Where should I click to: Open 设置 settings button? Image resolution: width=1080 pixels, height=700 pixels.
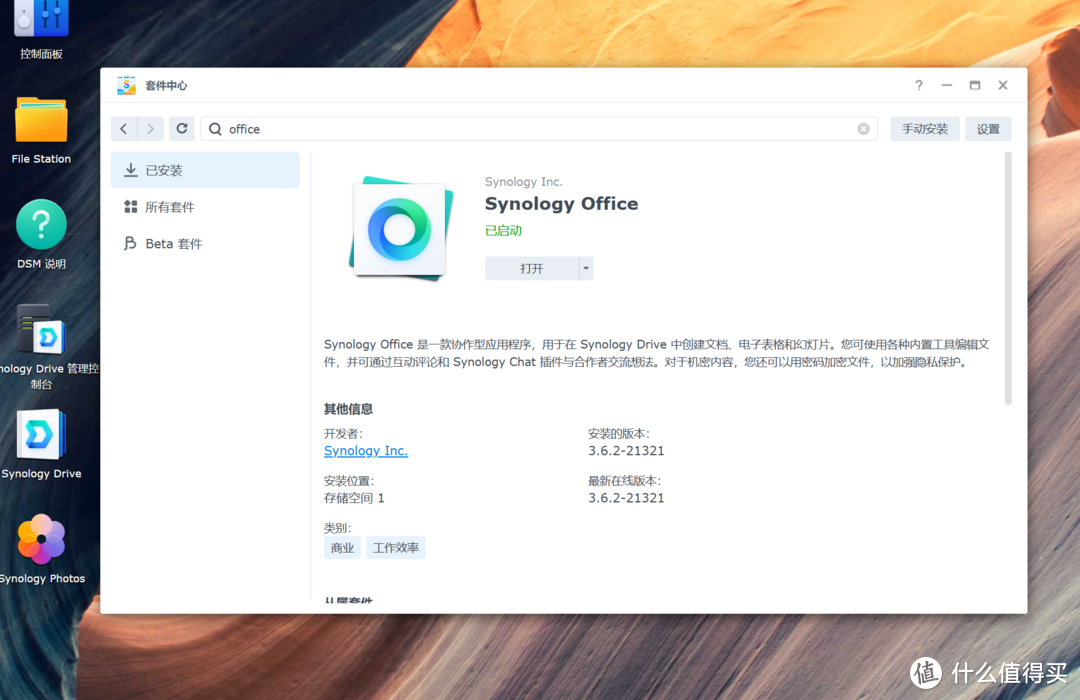pyautogui.click(x=988, y=129)
